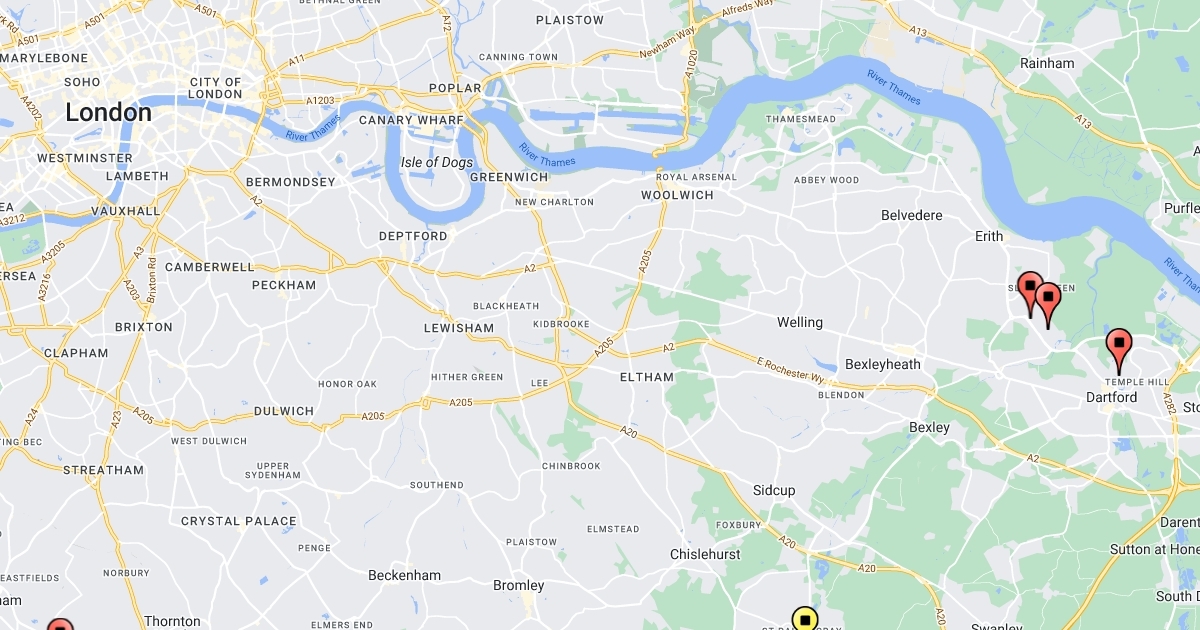This screenshot has height=630, width=1200.
Task: Click the Dartford town label
Action: point(1111,397)
